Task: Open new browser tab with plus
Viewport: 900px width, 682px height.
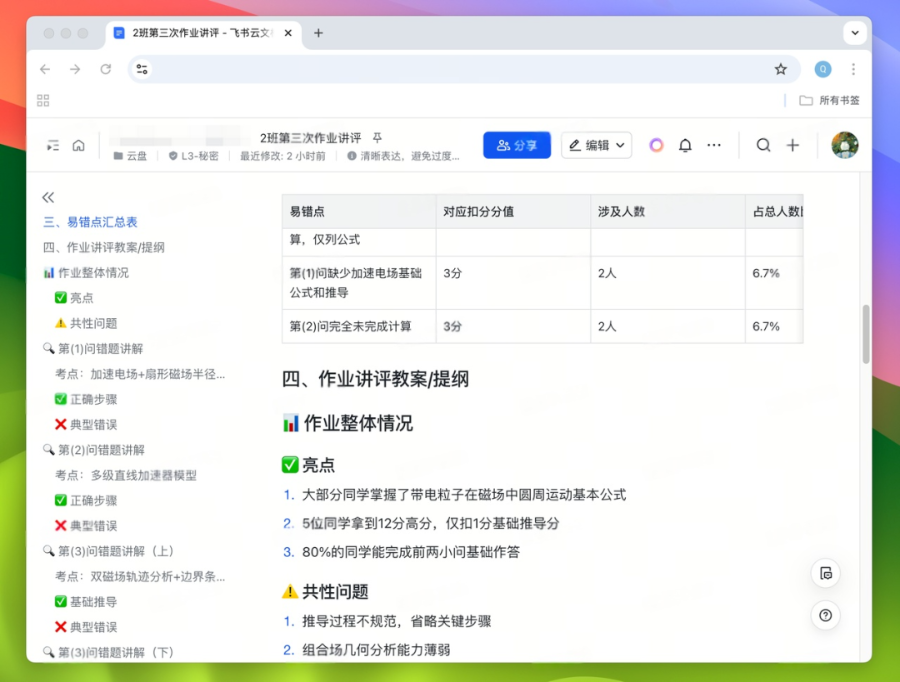Action: tap(319, 33)
